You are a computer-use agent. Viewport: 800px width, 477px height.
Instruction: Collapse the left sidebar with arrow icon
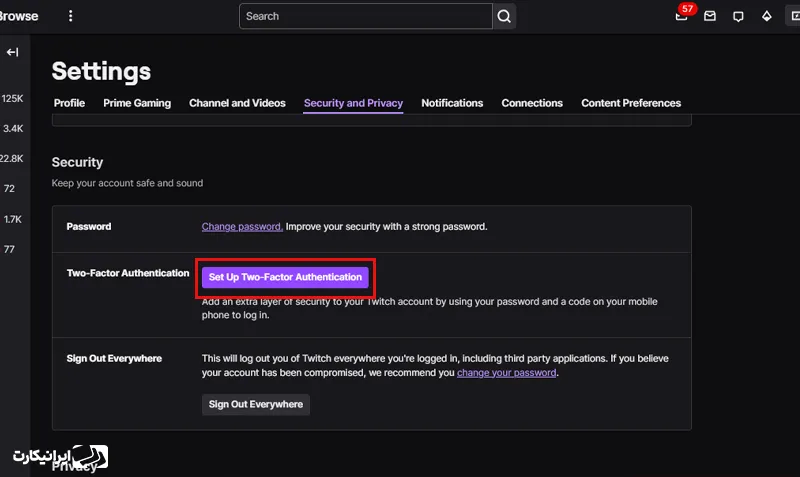point(13,52)
